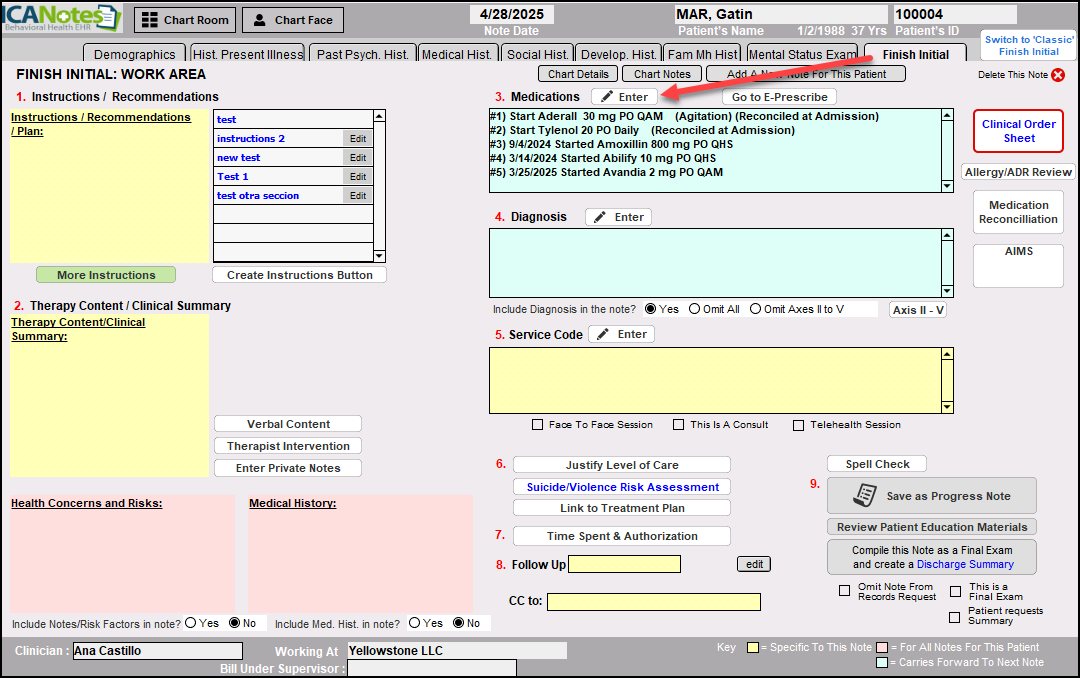Image resolution: width=1080 pixels, height=678 pixels.
Task: Check the Telehealth Session box
Action: [798, 425]
